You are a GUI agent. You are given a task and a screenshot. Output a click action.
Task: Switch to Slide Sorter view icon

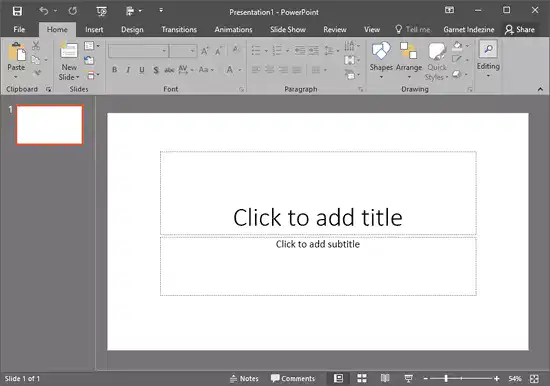(x=362, y=378)
